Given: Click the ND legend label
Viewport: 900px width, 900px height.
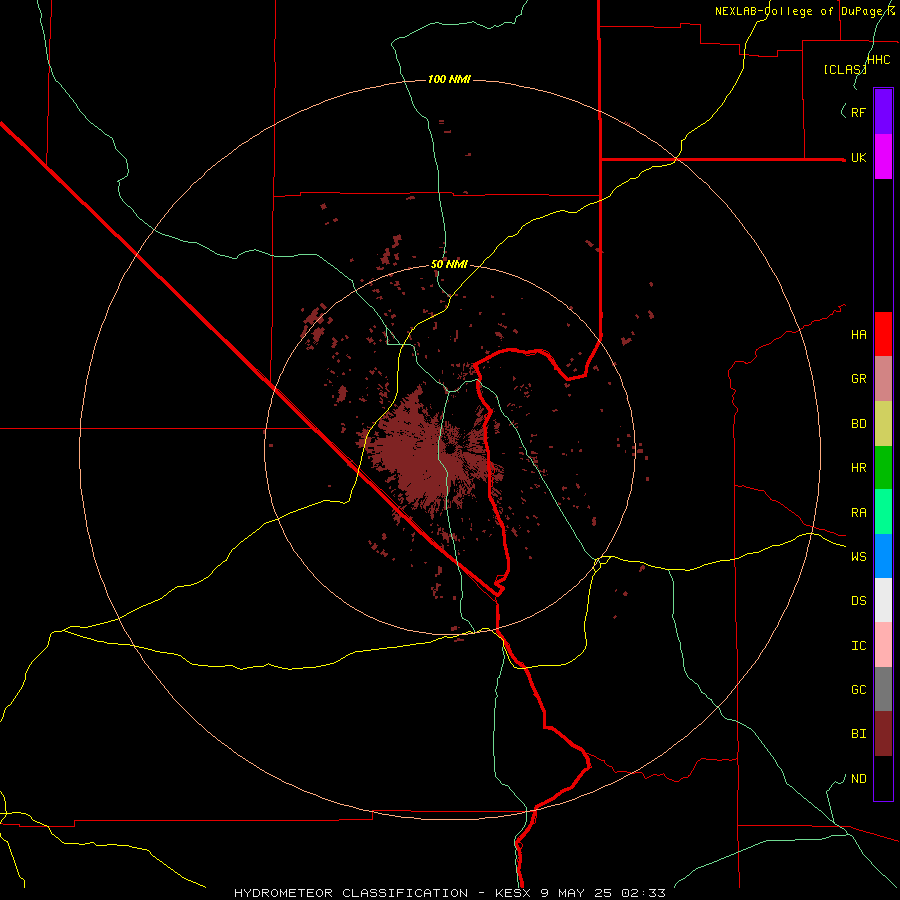Looking at the screenshot, I should [x=858, y=779].
